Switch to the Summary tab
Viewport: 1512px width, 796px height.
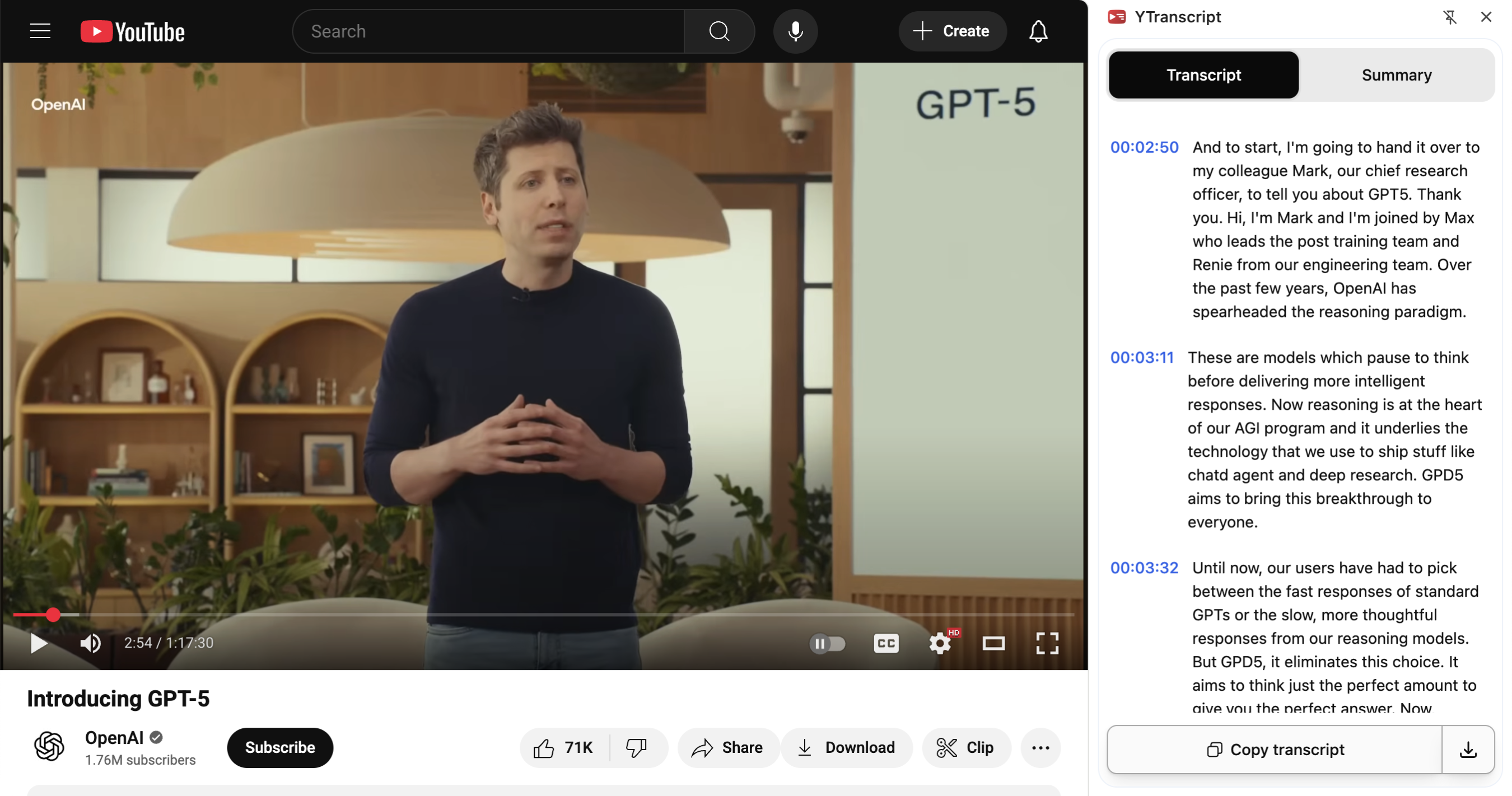(1397, 74)
